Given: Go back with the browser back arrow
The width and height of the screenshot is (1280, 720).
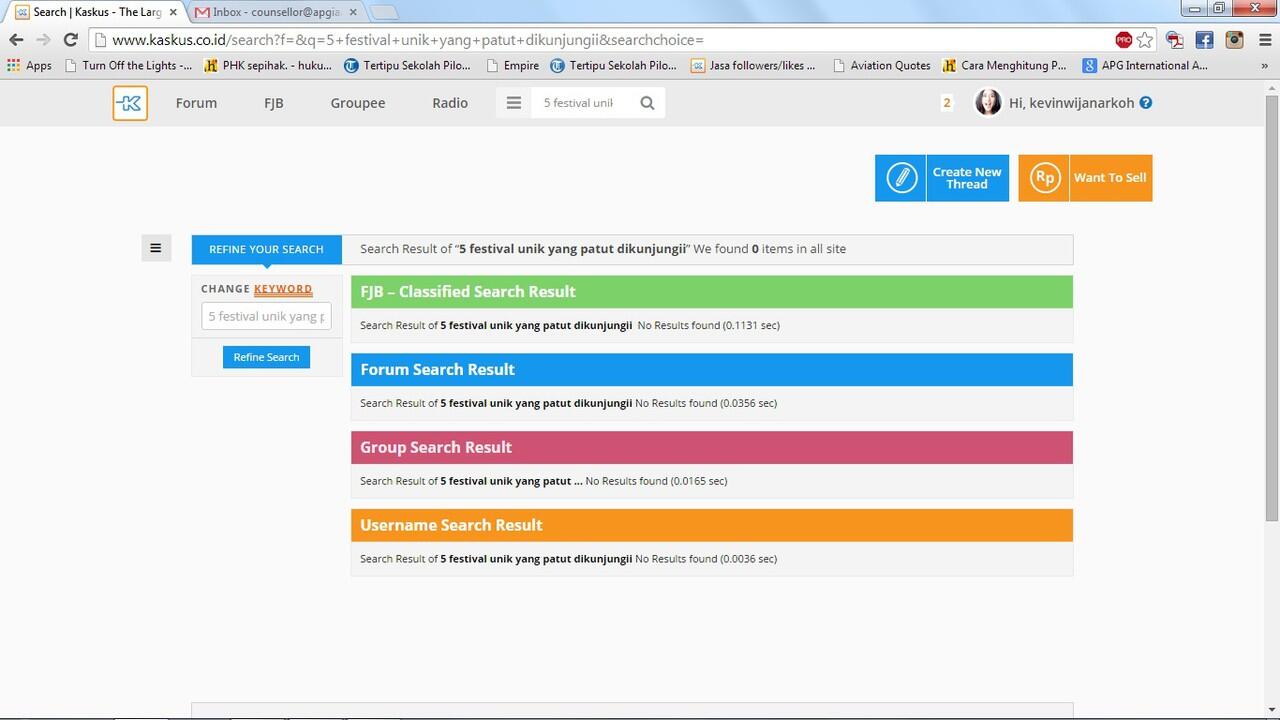Looking at the screenshot, I should (16, 40).
